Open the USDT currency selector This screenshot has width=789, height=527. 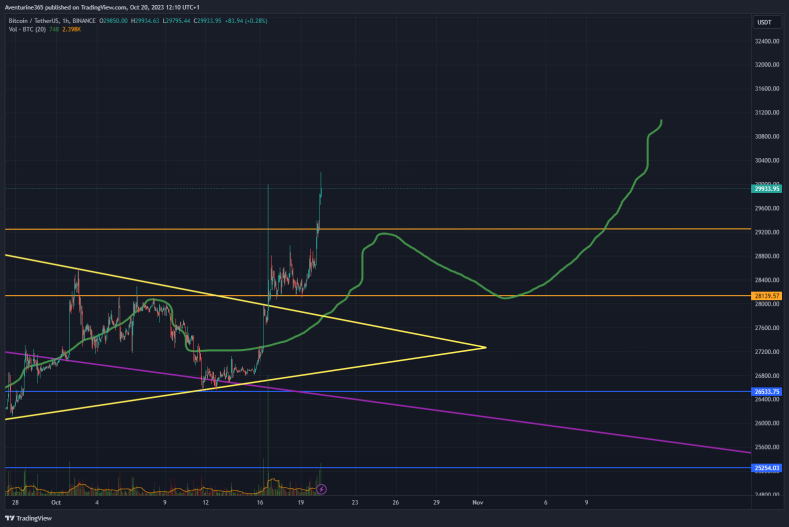(x=765, y=22)
